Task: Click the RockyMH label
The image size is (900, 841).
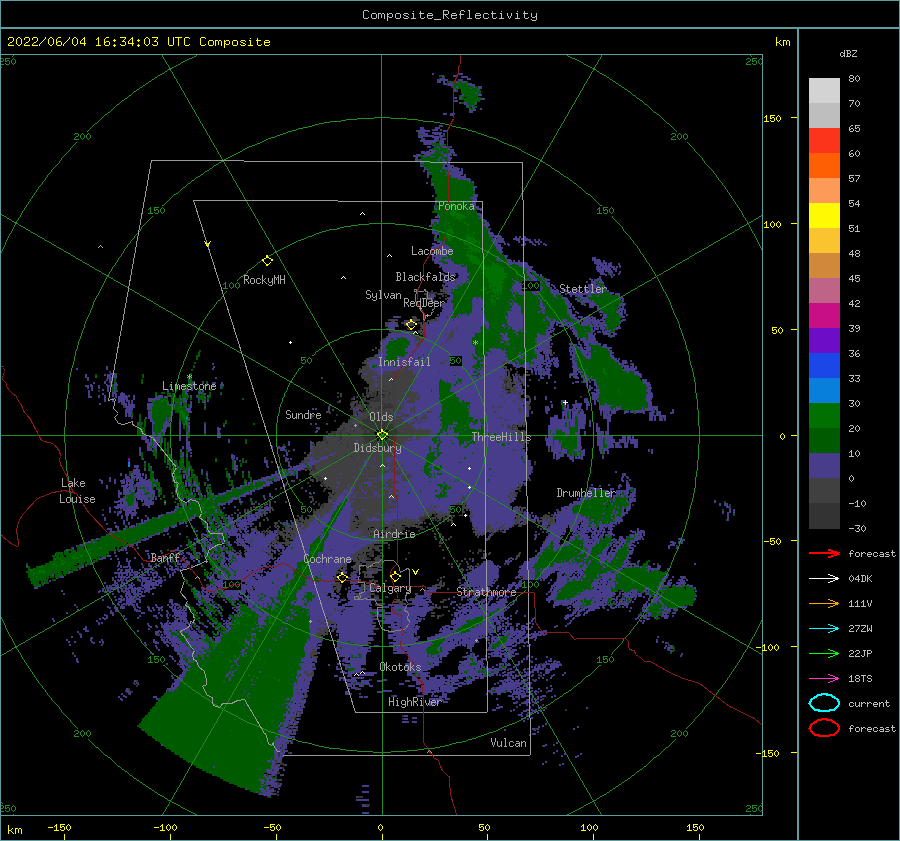Action: (264, 280)
